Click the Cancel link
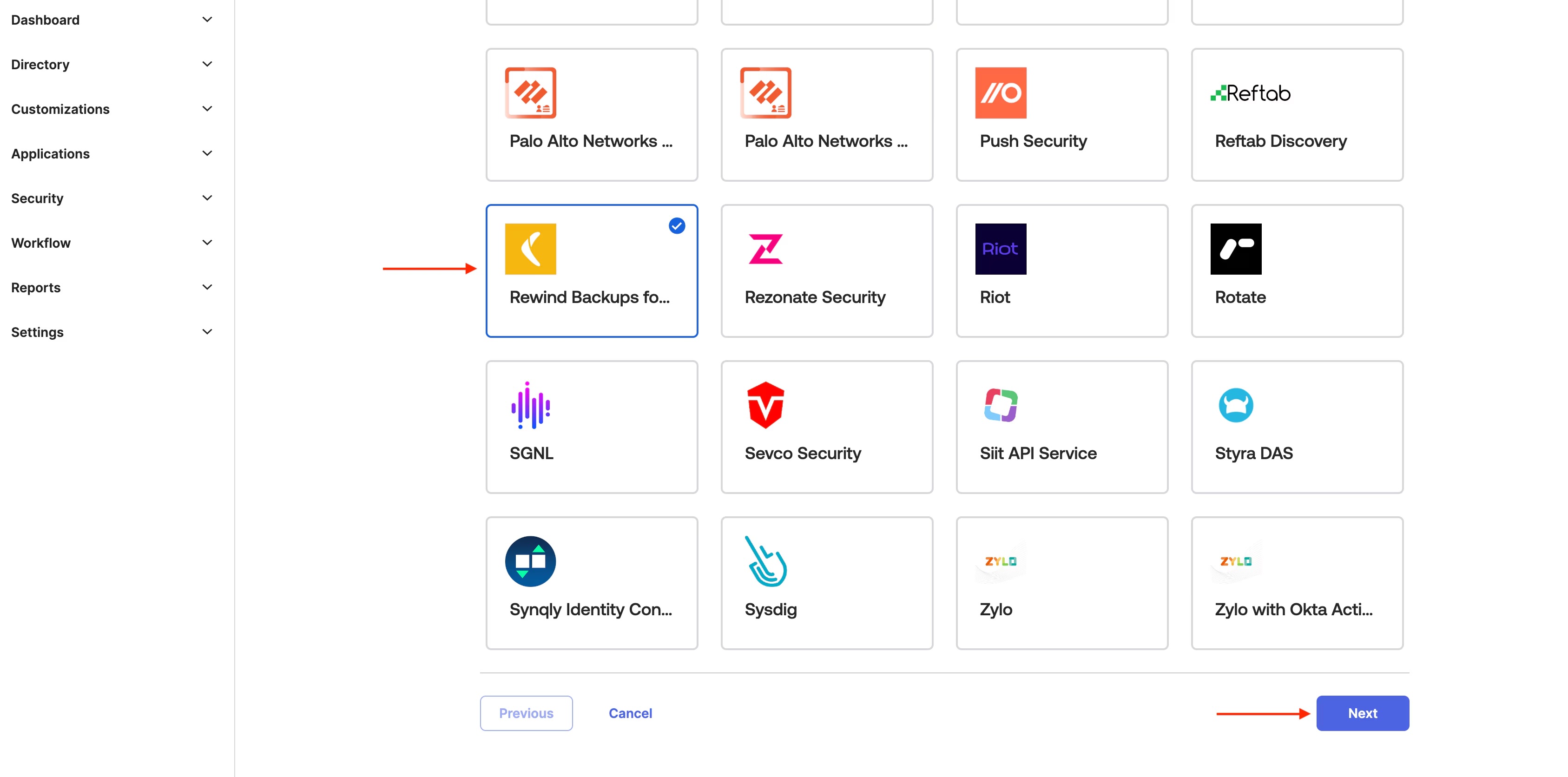The height and width of the screenshot is (777, 1568). (x=630, y=713)
